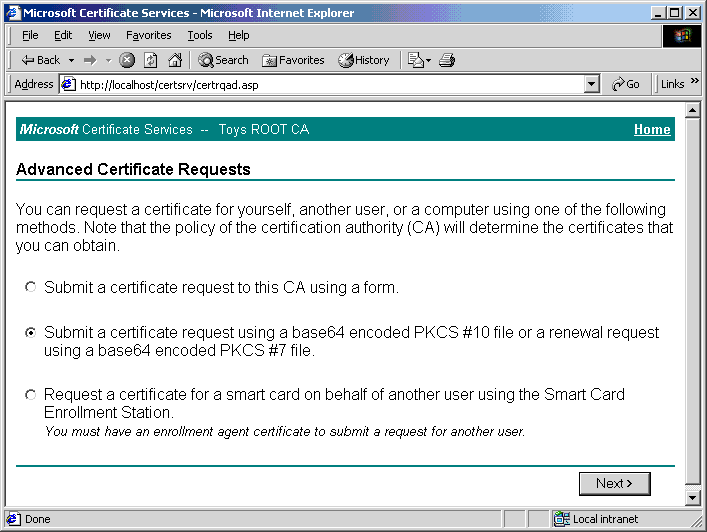Open the Help menu
707x532 pixels.
[239, 35]
